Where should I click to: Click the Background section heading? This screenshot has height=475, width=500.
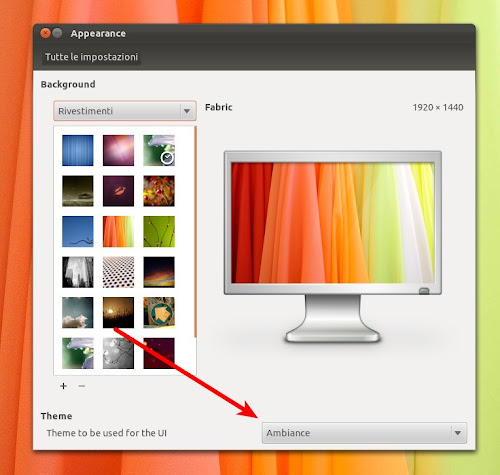pyautogui.click(x=68, y=84)
